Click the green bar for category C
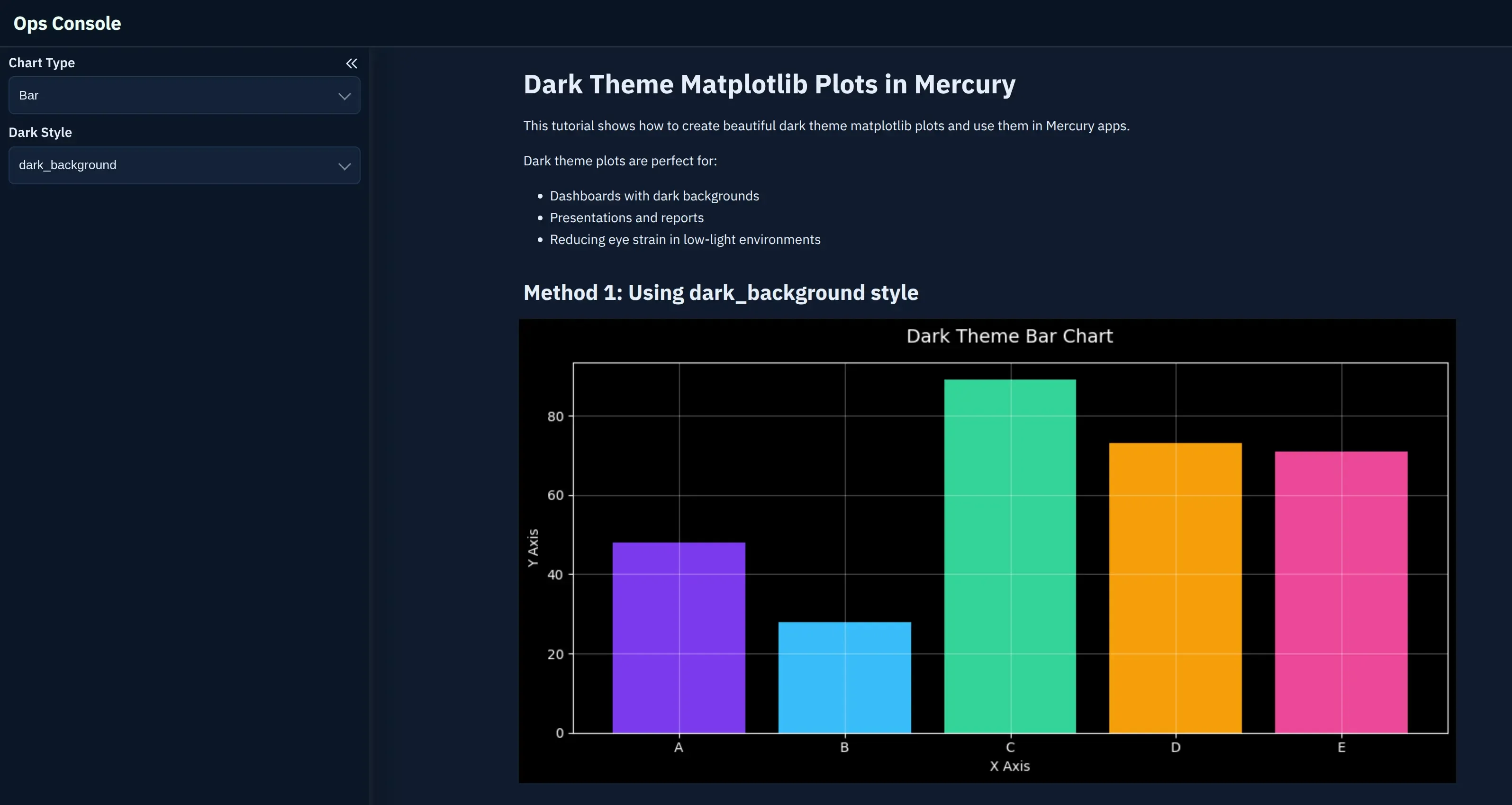The width and height of the screenshot is (1512, 805). (1010, 556)
